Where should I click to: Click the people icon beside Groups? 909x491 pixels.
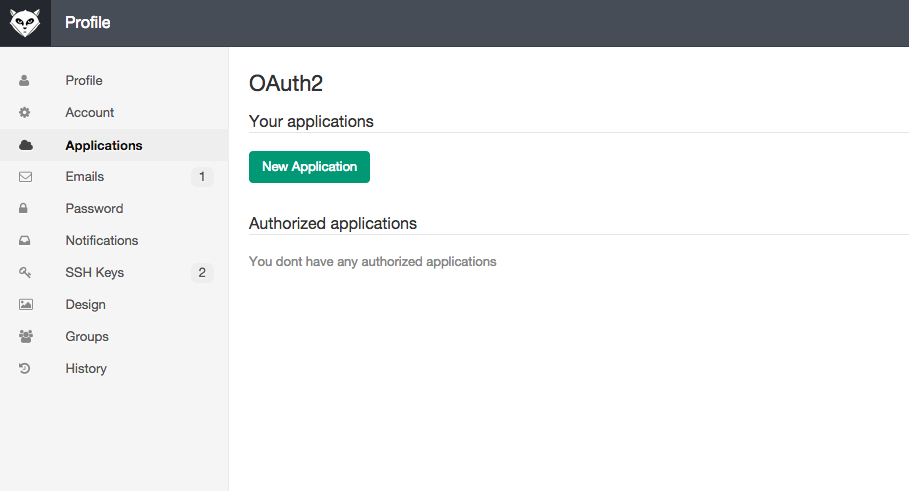25,337
